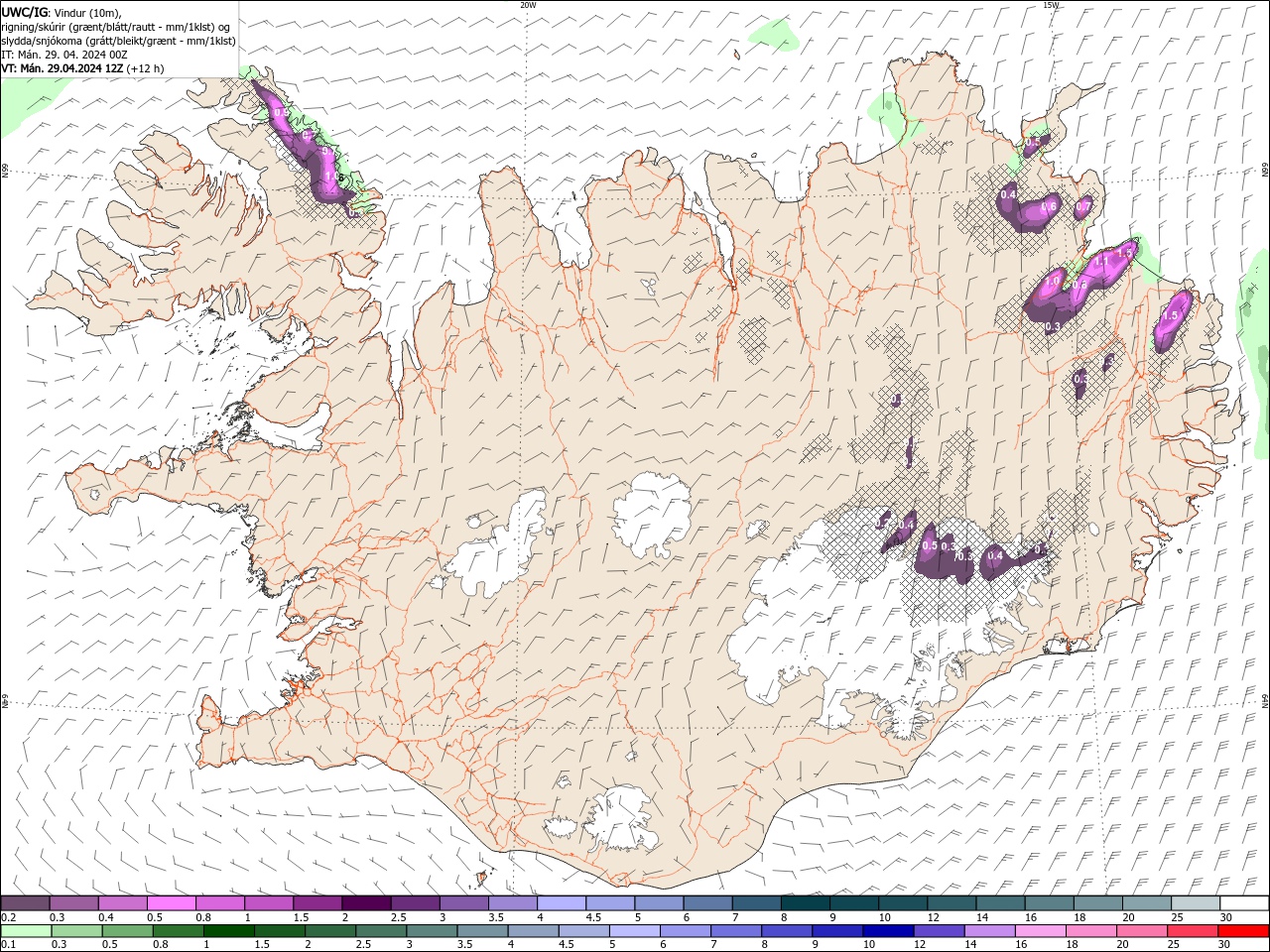The height and width of the screenshot is (952, 1270).
Task: Click the lavender swatch at 4 in top legend row
Action: [560, 903]
